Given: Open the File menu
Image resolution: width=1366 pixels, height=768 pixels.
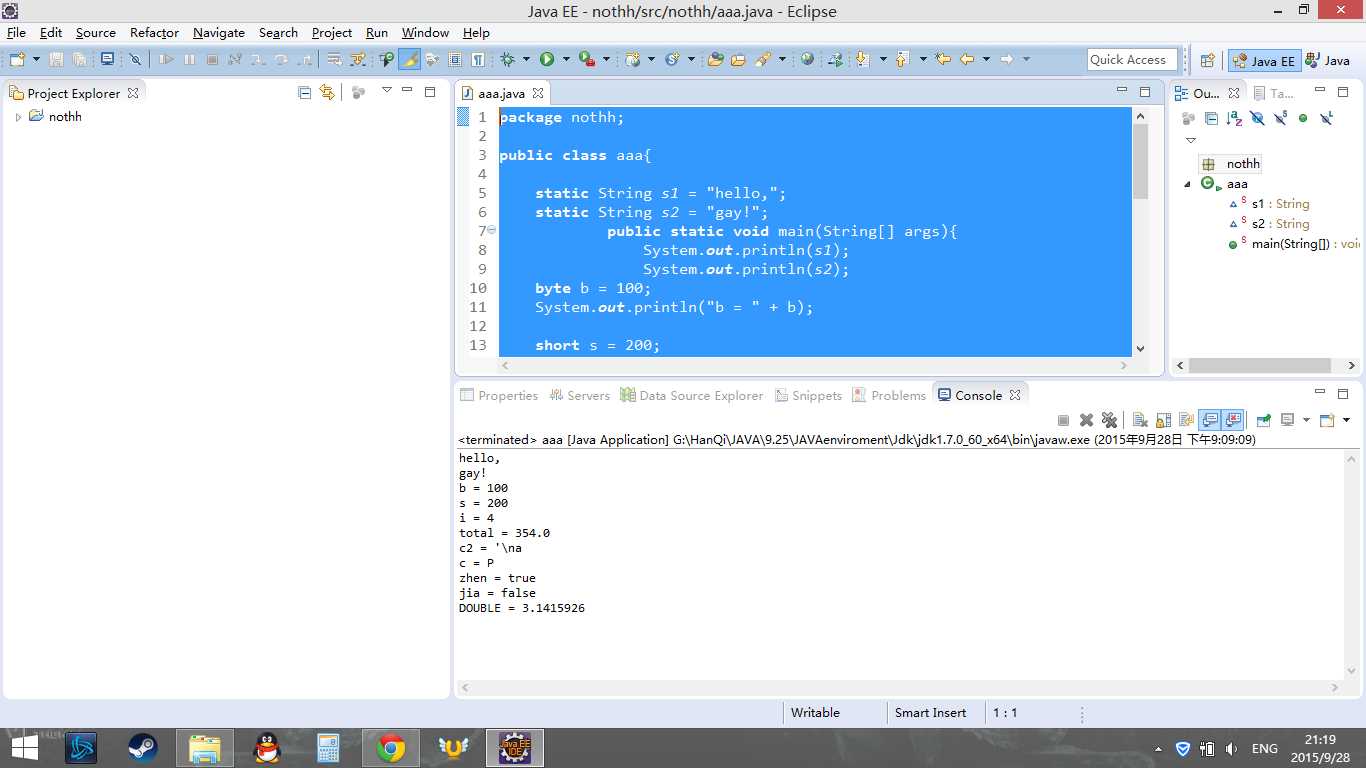Looking at the screenshot, I should coord(16,32).
